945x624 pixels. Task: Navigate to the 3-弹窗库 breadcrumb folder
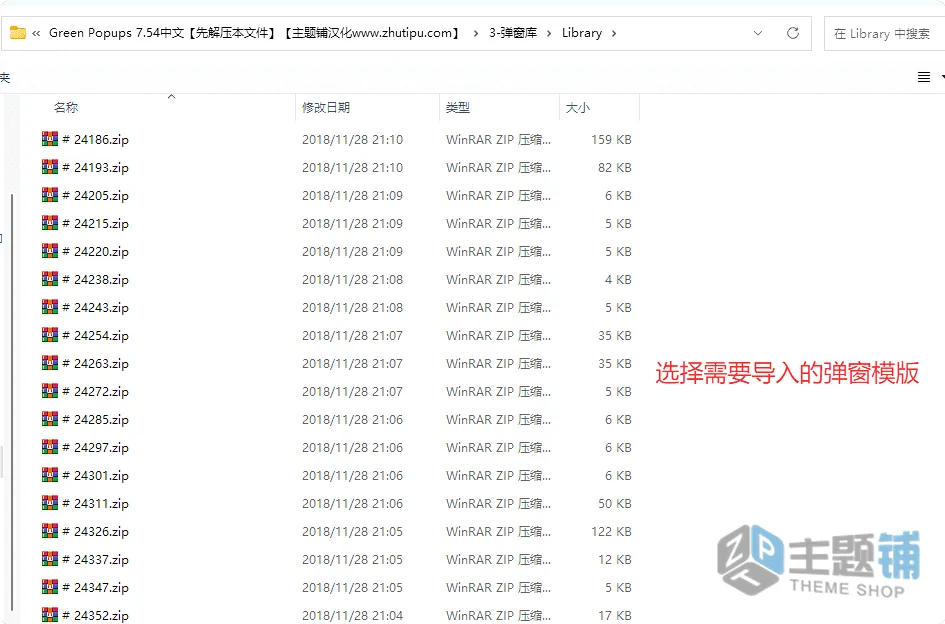point(513,33)
